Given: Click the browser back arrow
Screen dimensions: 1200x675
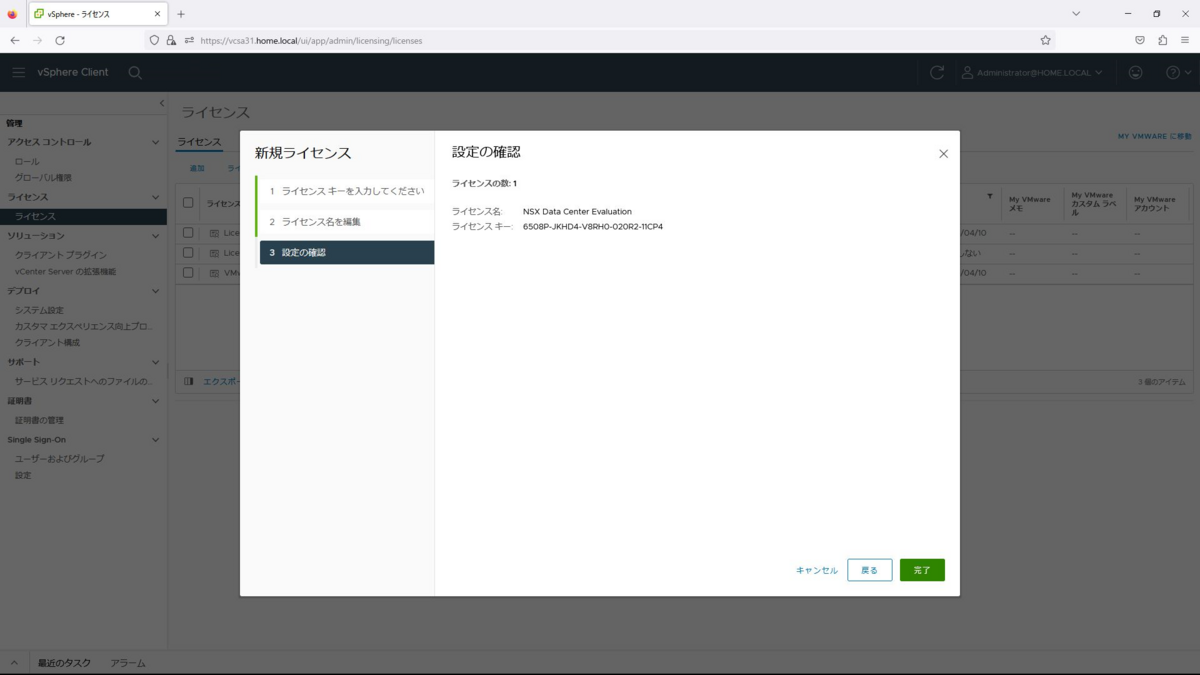Looking at the screenshot, I should click(x=15, y=41).
